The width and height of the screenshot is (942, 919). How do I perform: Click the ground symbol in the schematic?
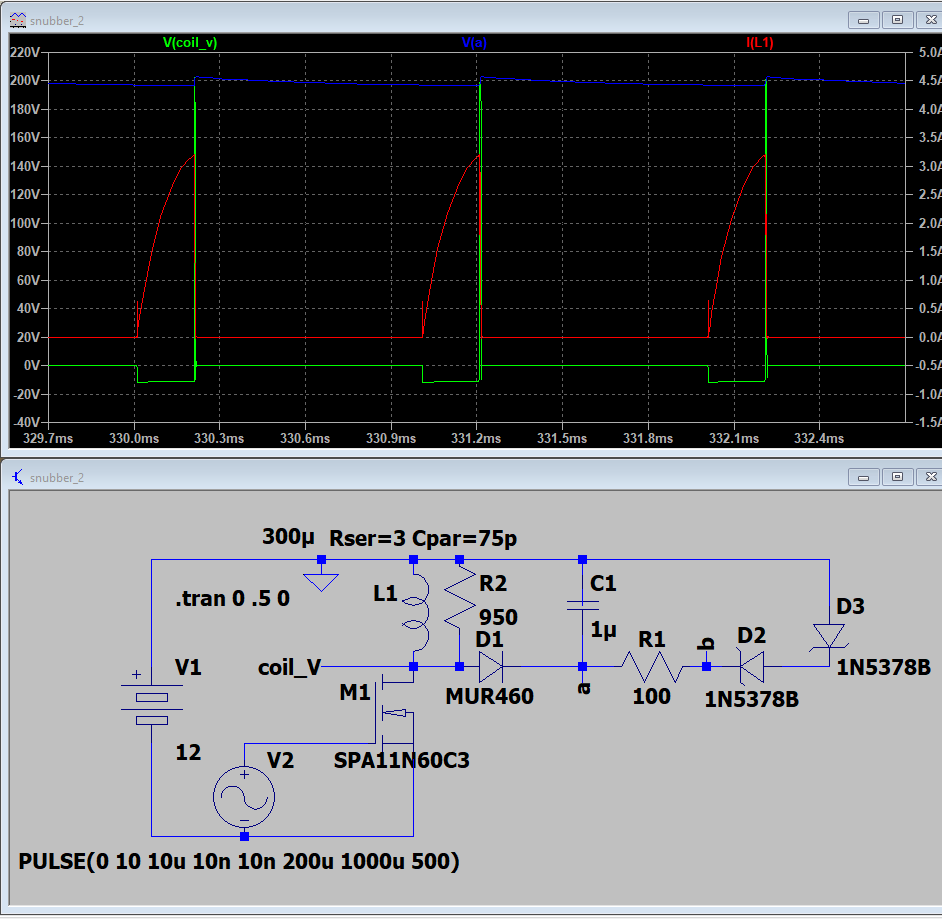pyautogui.click(x=321, y=579)
